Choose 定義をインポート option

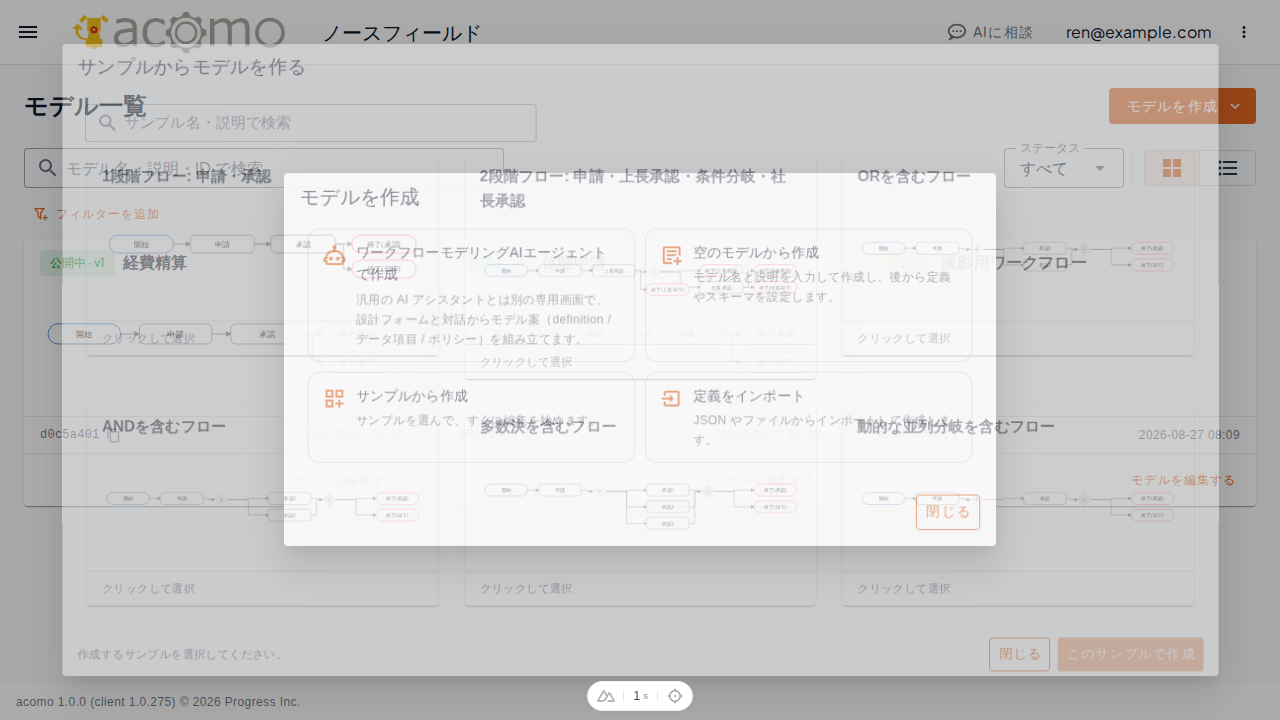coord(808,417)
